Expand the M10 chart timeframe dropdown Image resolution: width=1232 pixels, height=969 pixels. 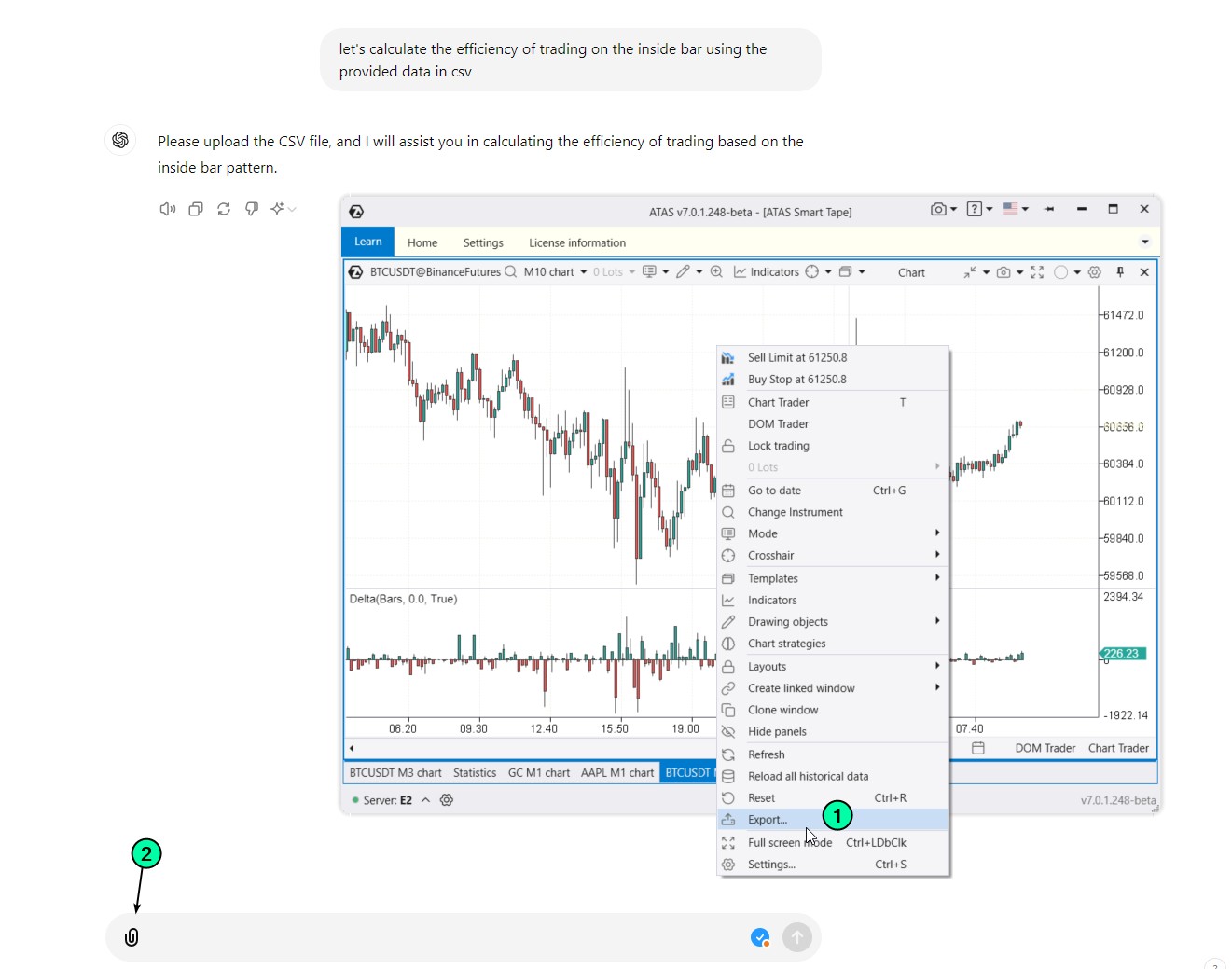click(x=584, y=272)
